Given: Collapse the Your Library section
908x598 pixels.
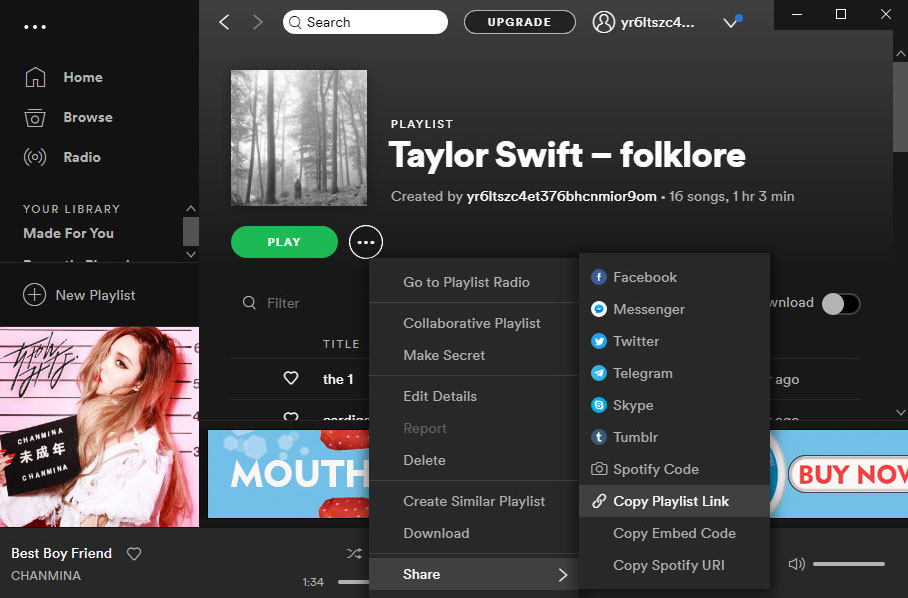Looking at the screenshot, I should 190,208.
